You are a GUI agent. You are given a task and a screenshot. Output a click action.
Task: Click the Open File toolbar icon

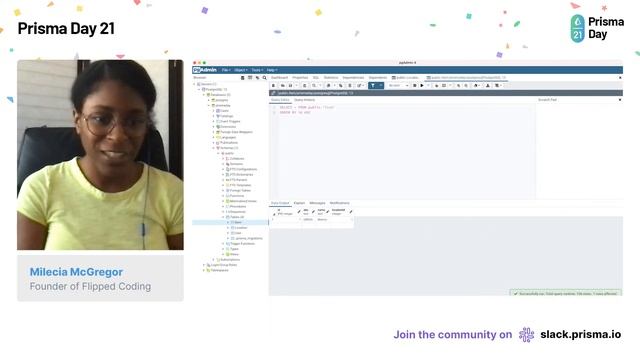tap(282, 85)
